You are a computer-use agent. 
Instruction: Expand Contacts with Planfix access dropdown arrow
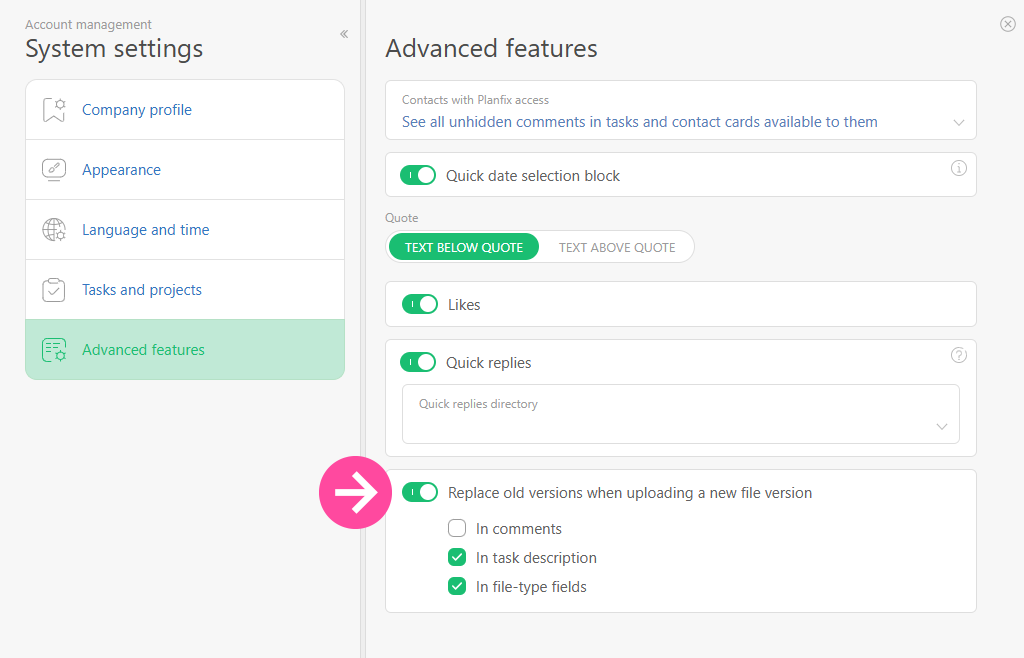pyautogui.click(x=959, y=123)
